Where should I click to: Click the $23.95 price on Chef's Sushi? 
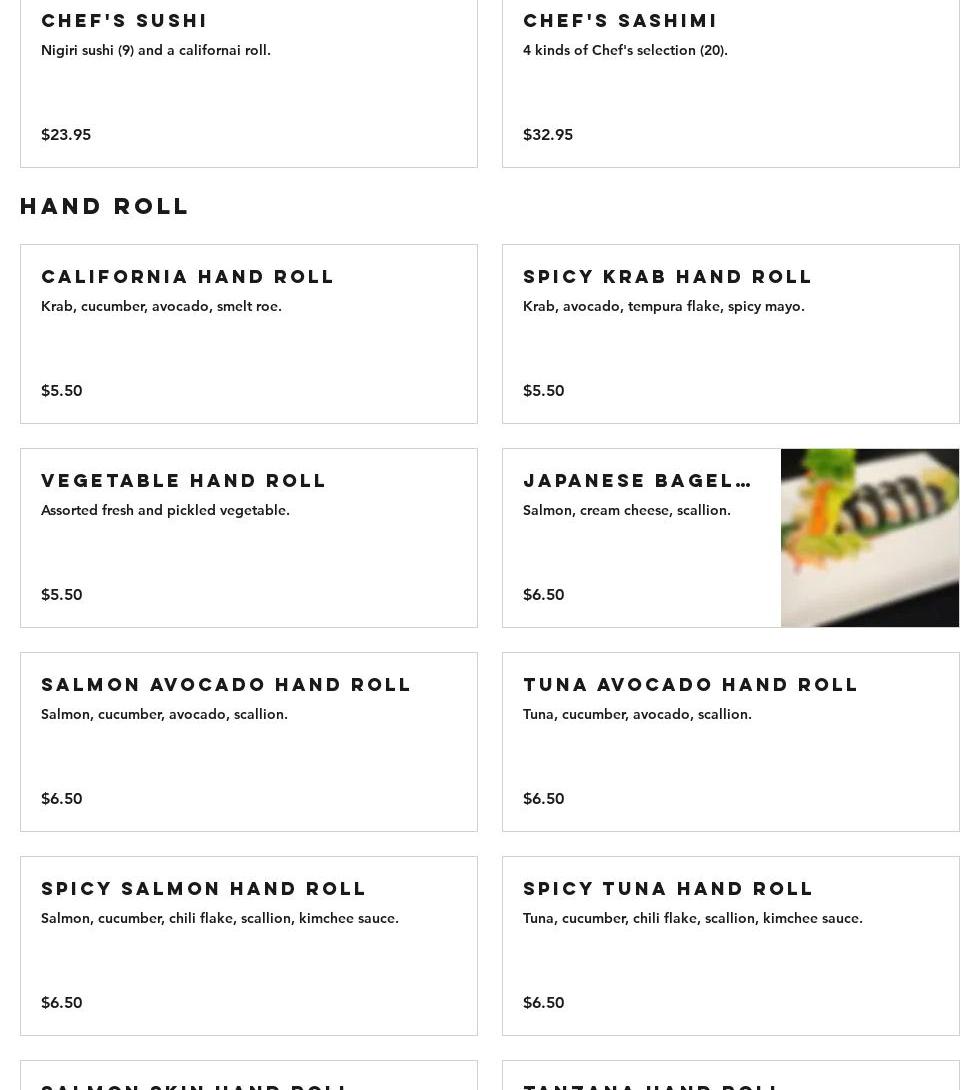click(66, 135)
